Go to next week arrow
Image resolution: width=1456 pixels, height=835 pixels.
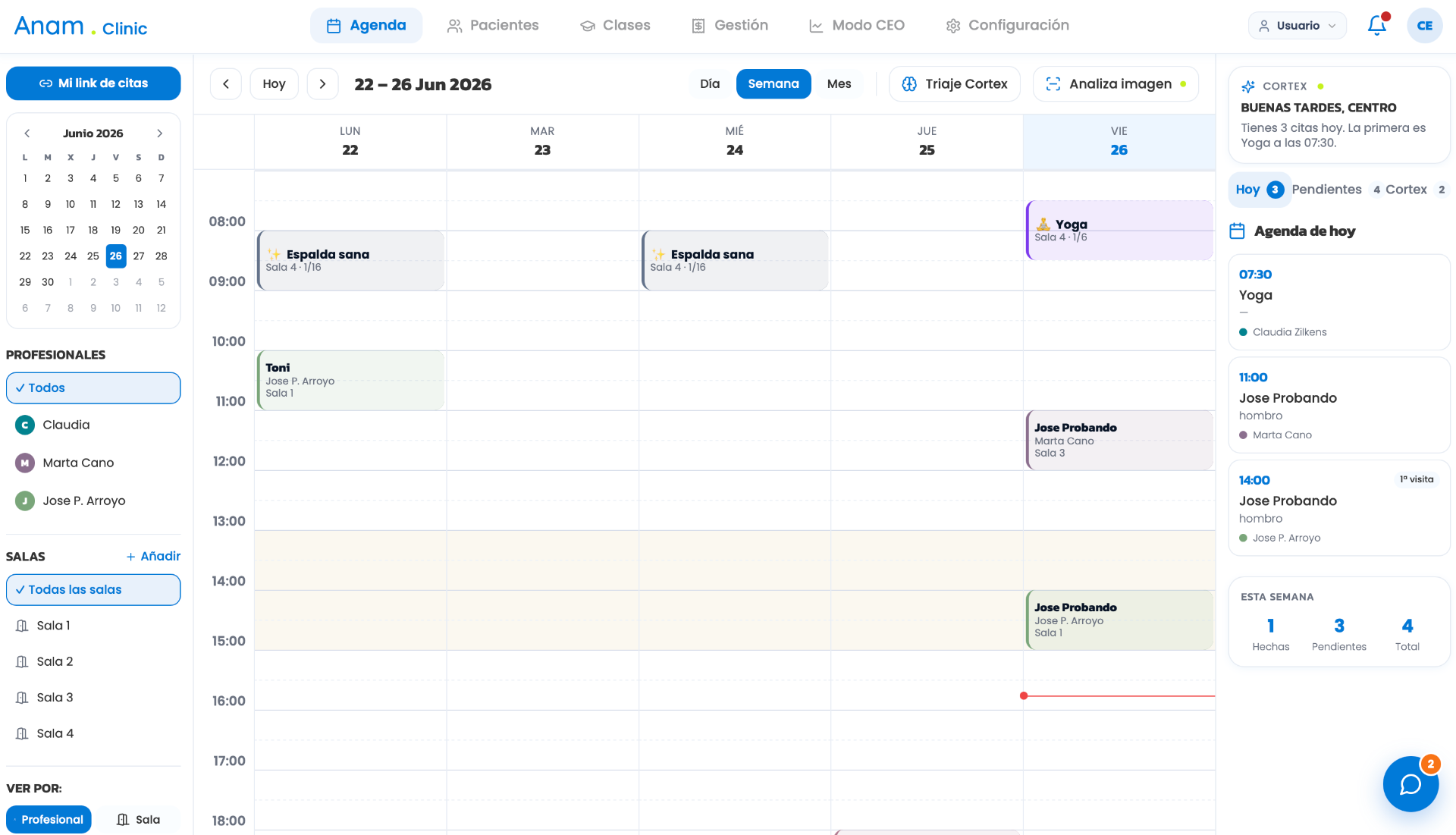(x=322, y=84)
